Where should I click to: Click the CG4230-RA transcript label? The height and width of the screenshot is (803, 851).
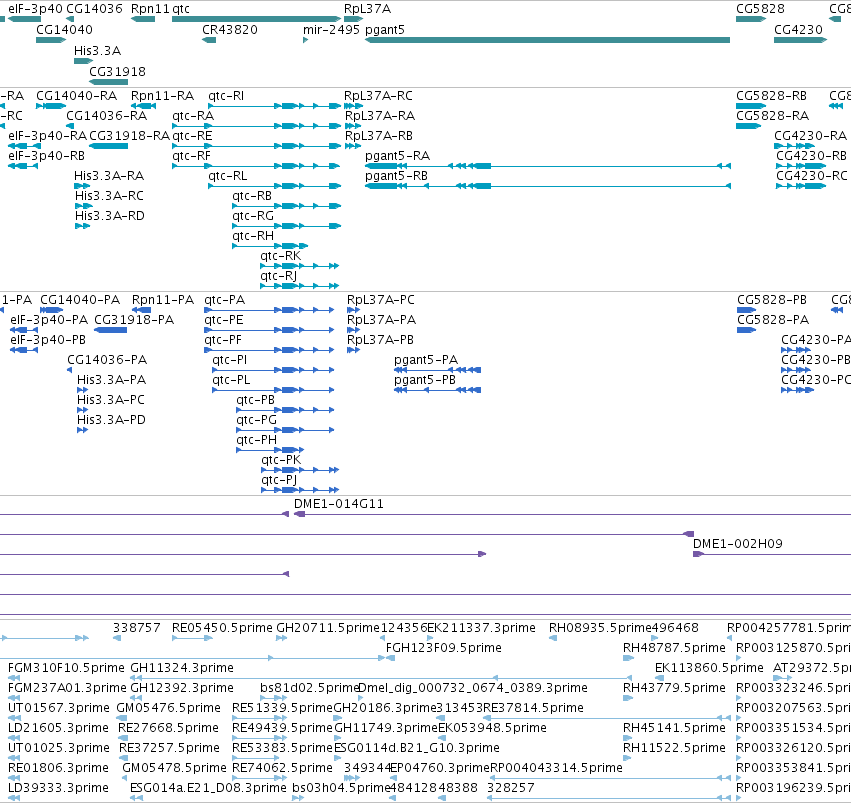[x=810, y=136]
